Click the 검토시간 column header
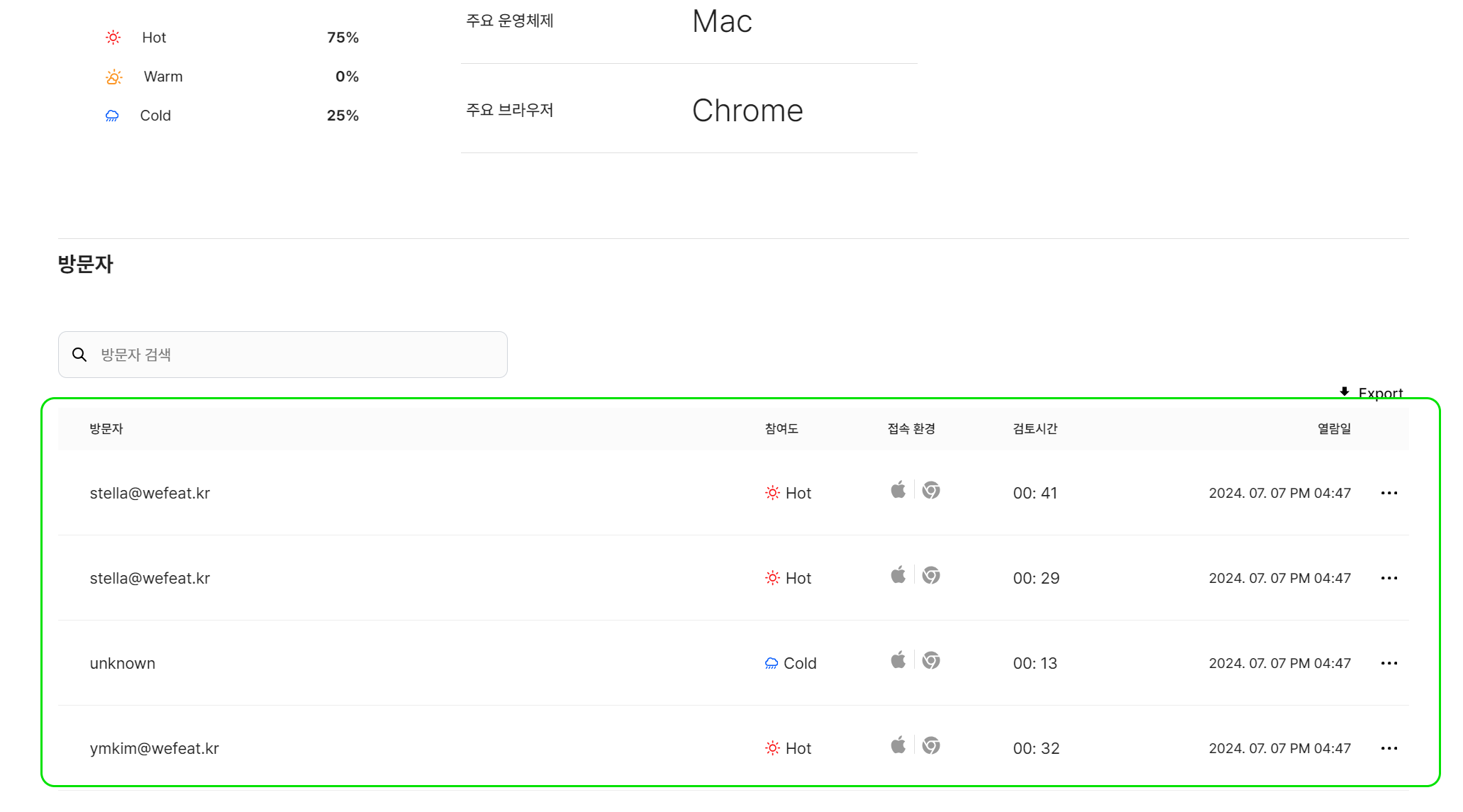Screen dimensions: 1463x812 click(x=1035, y=428)
